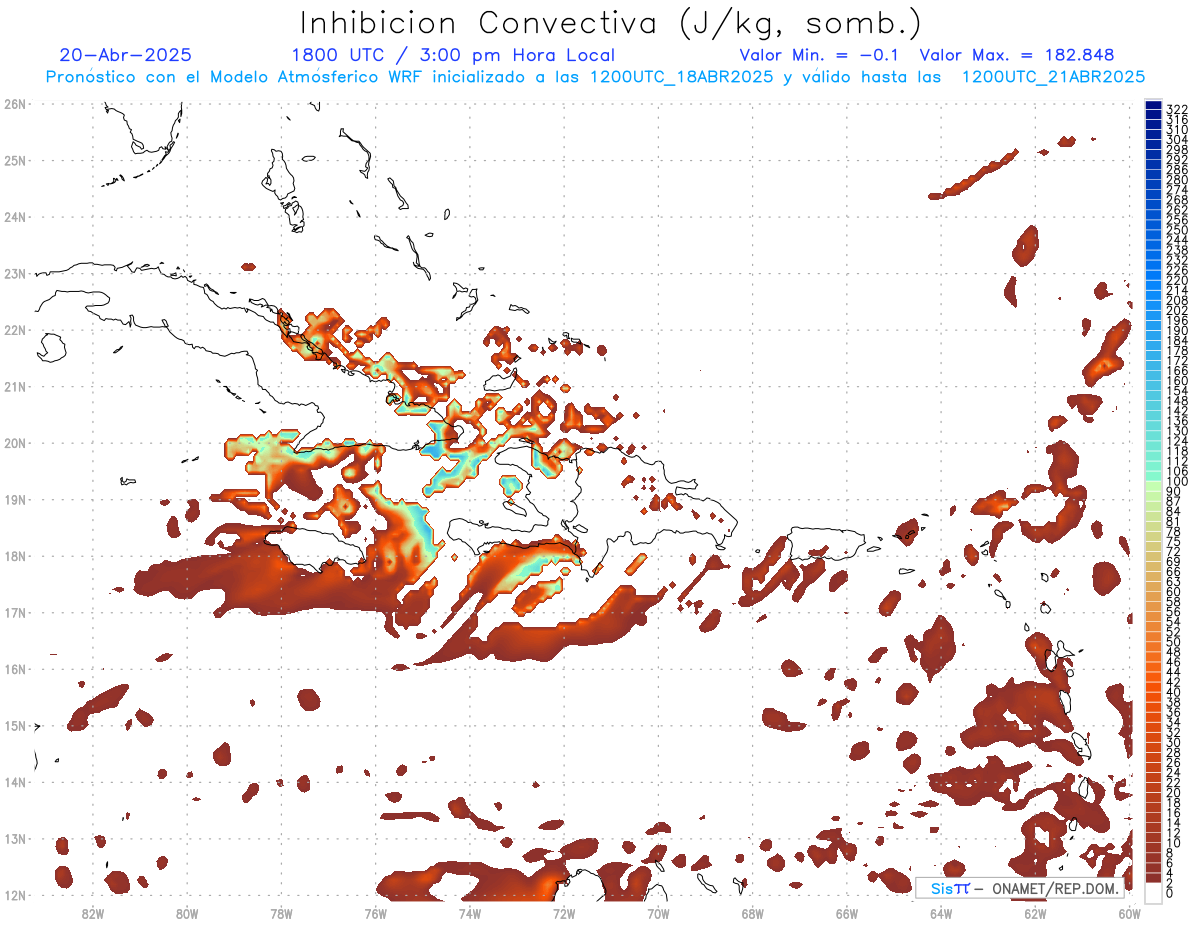Click the "Valor Max. = 182.848" text
Image resolution: width=1200 pixels, height=927 pixels.
(x=1017, y=55)
